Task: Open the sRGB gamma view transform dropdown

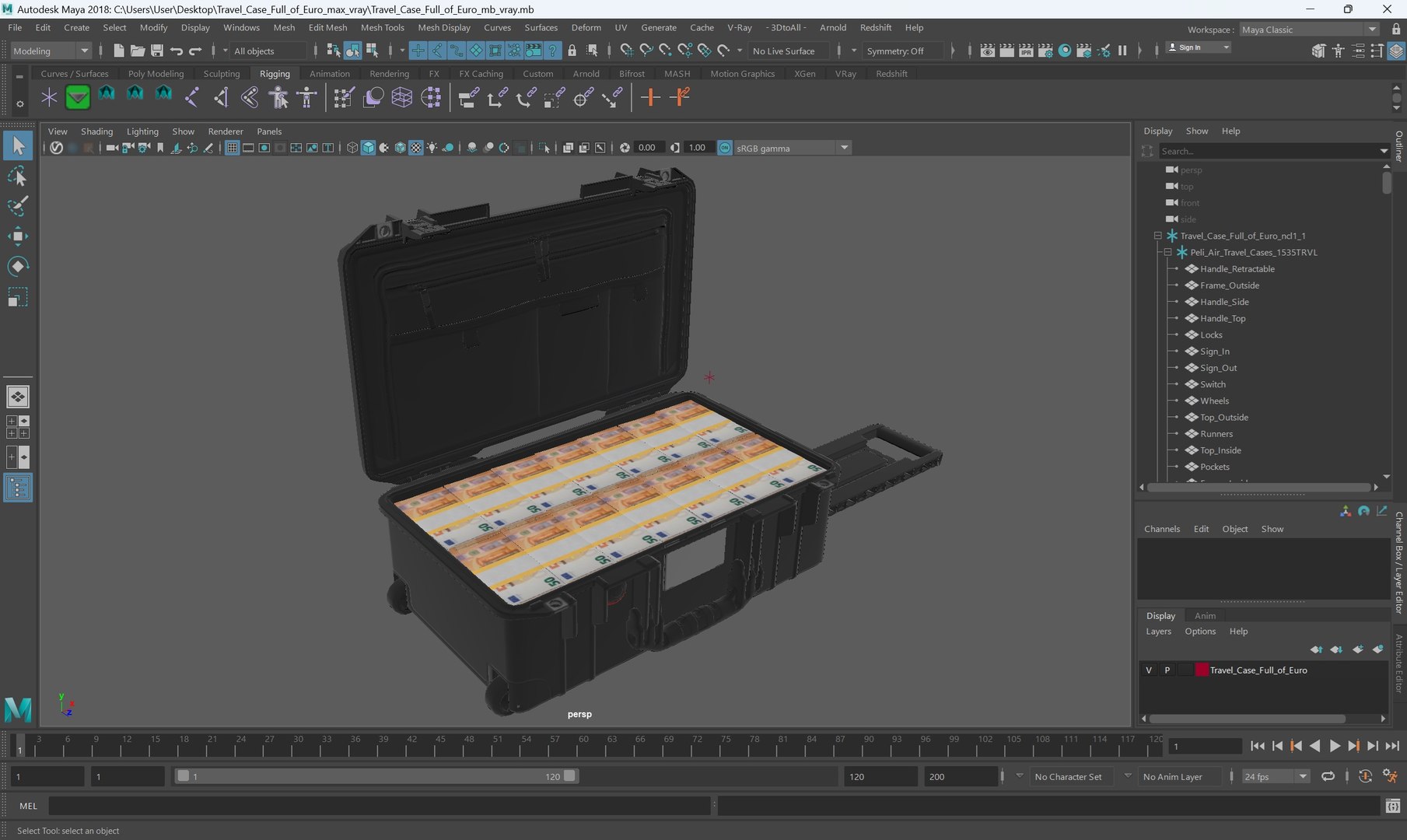Action: 792,148
